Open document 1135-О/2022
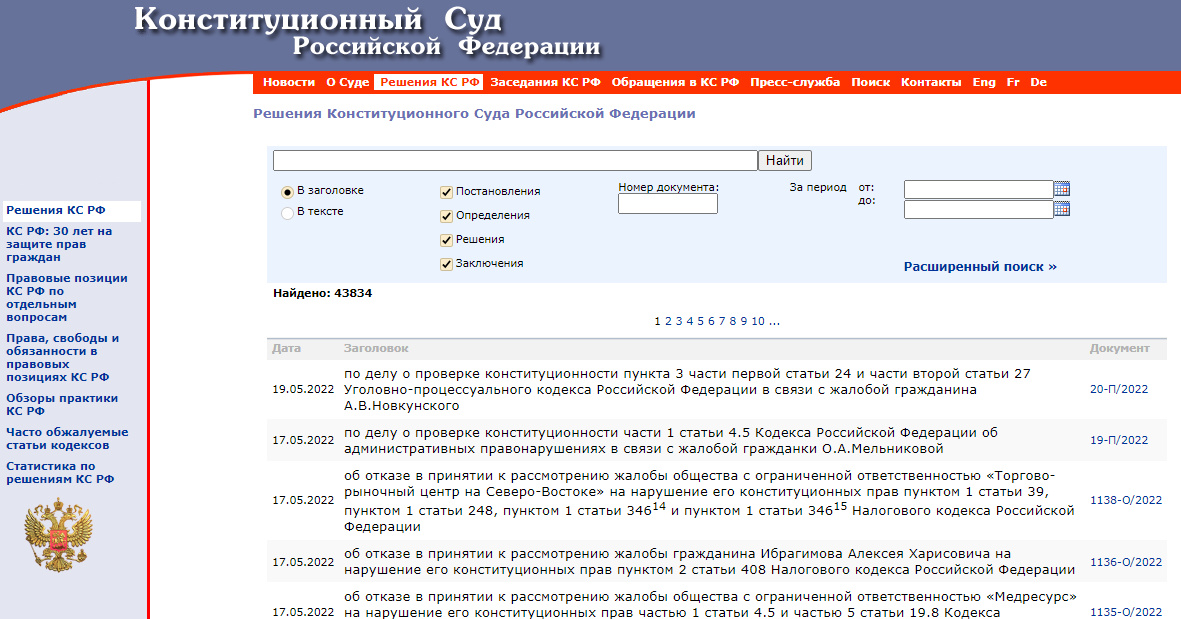This screenshot has height=619, width=1181. [x=1126, y=612]
